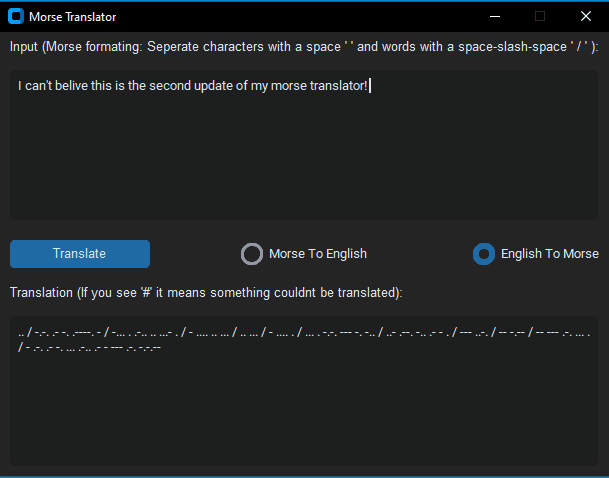Click the "Morse Translator" window title text
This screenshot has height=478, width=609.
(73, 17)
